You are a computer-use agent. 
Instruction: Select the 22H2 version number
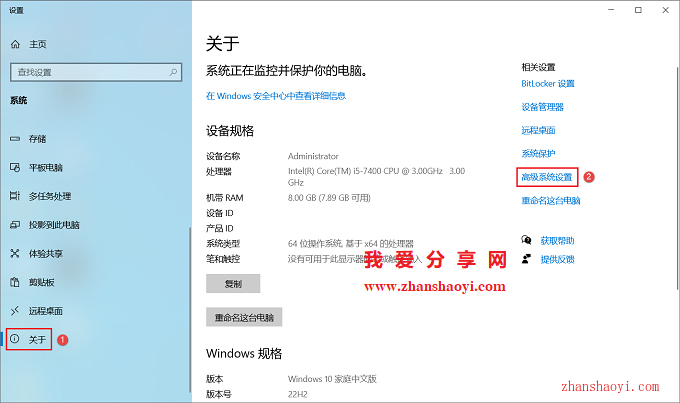coord(298,394)
